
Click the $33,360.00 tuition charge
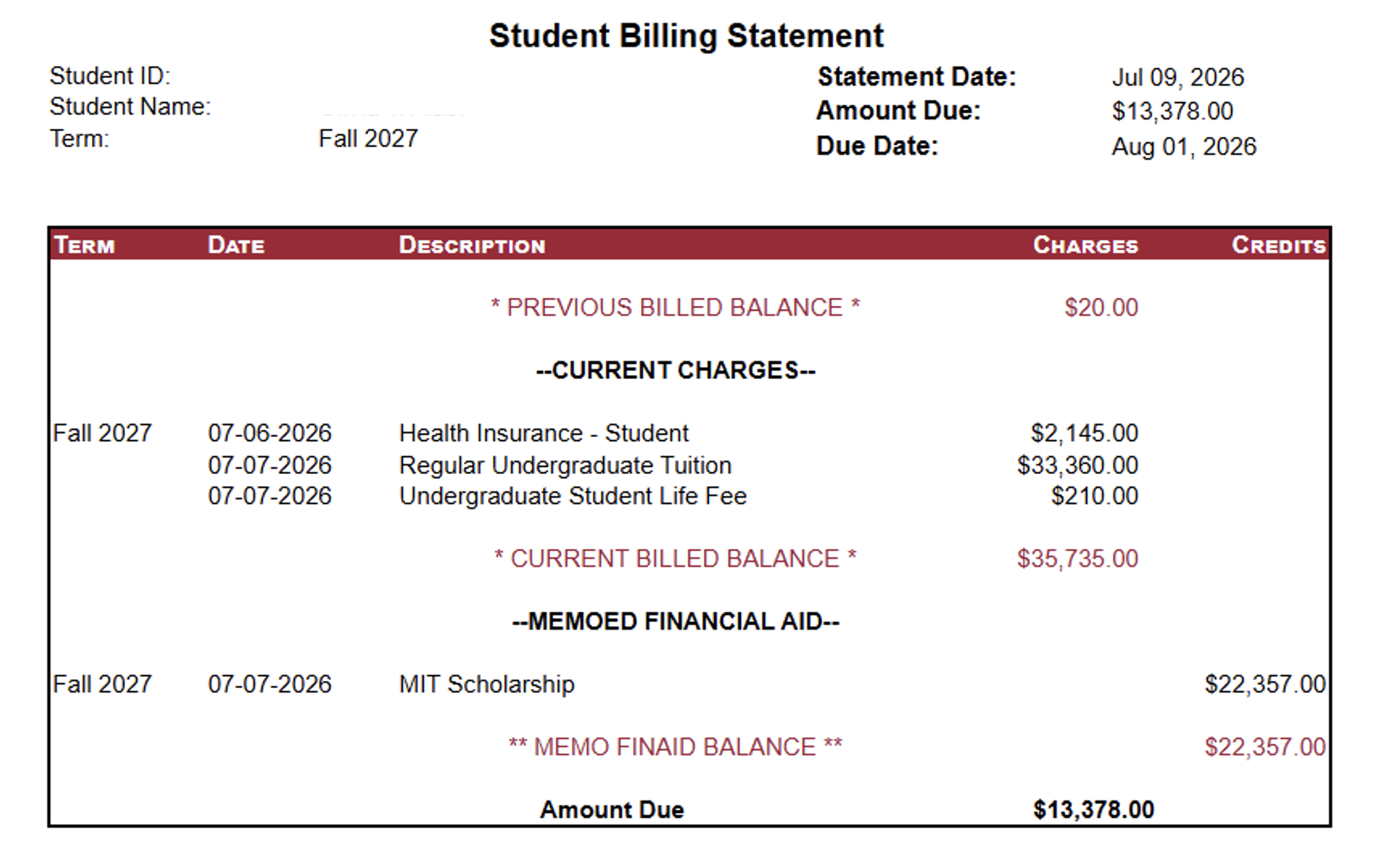point(1078,465)
